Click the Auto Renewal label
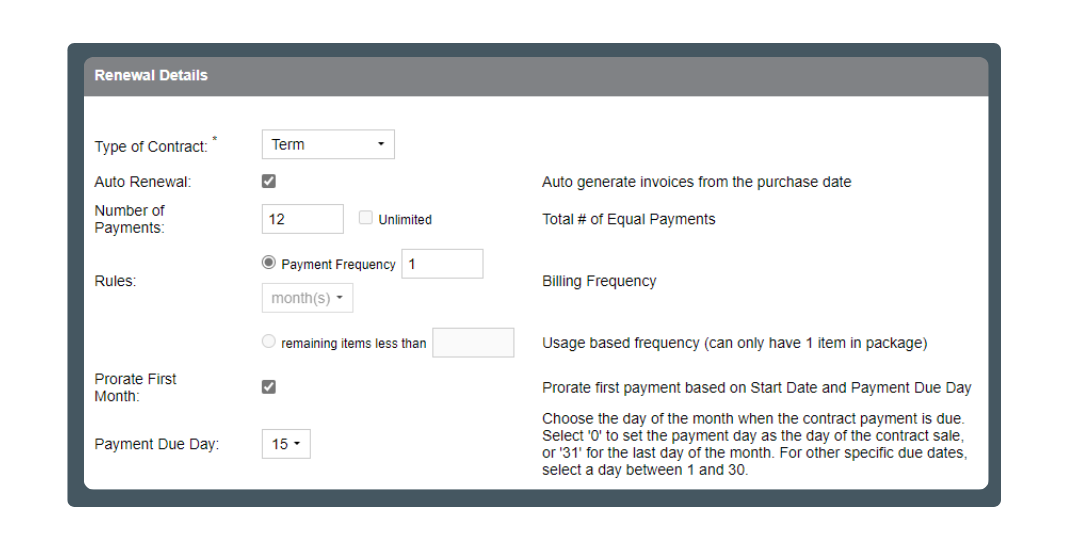The height and width of the screenshot is (550, 1080). [x=142, y=182]
